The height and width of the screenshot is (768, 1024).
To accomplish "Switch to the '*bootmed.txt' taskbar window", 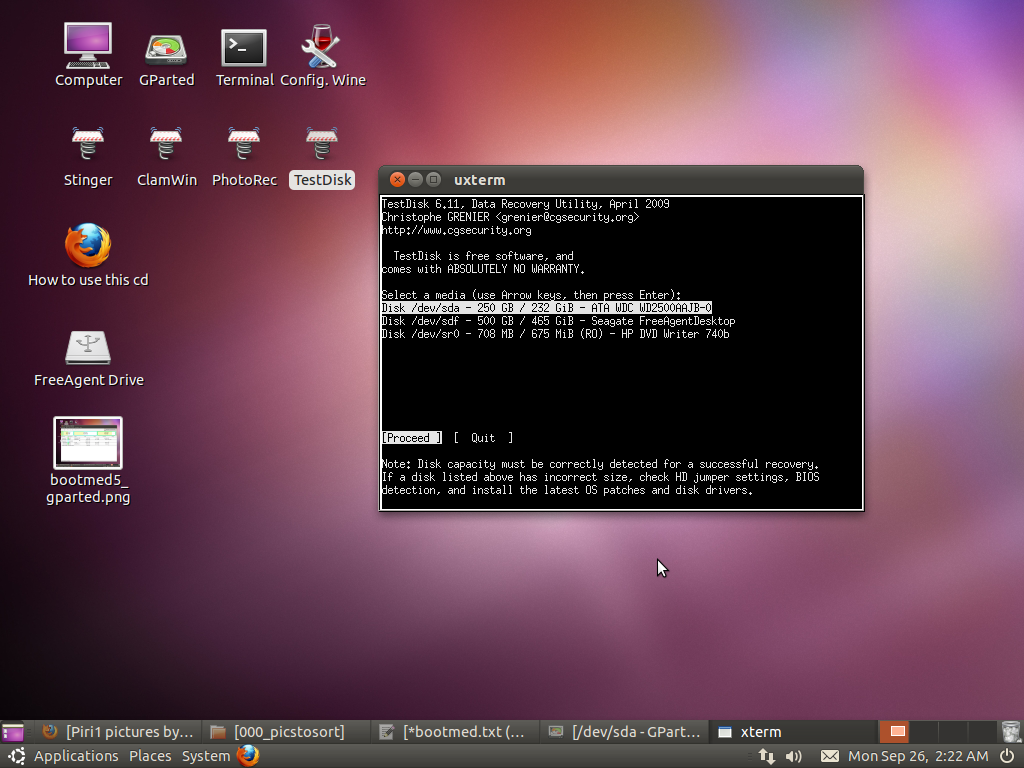I will tap(454, 732).
